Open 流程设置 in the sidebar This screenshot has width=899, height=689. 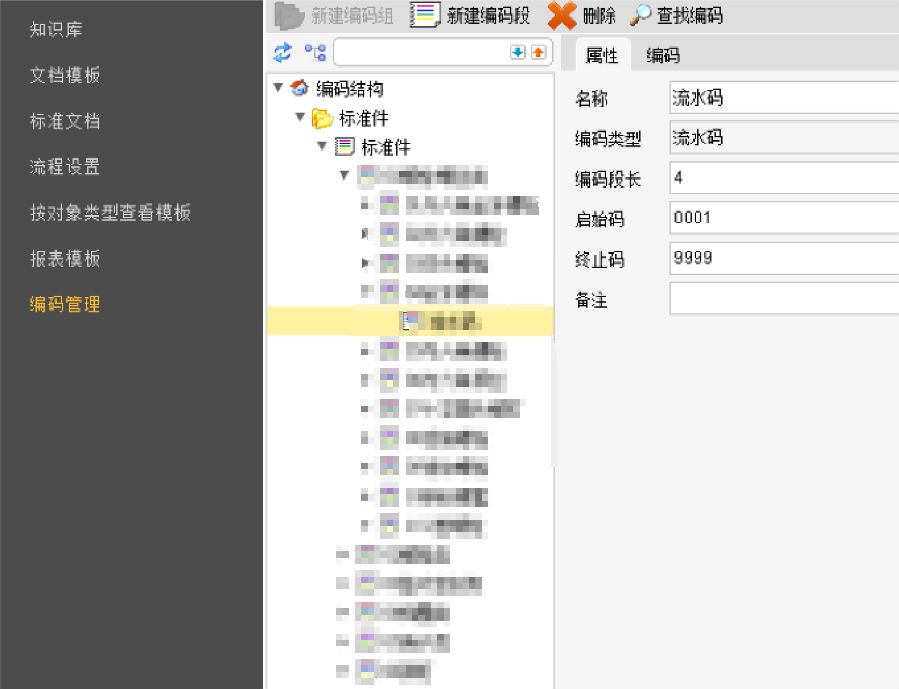(65, 167)
